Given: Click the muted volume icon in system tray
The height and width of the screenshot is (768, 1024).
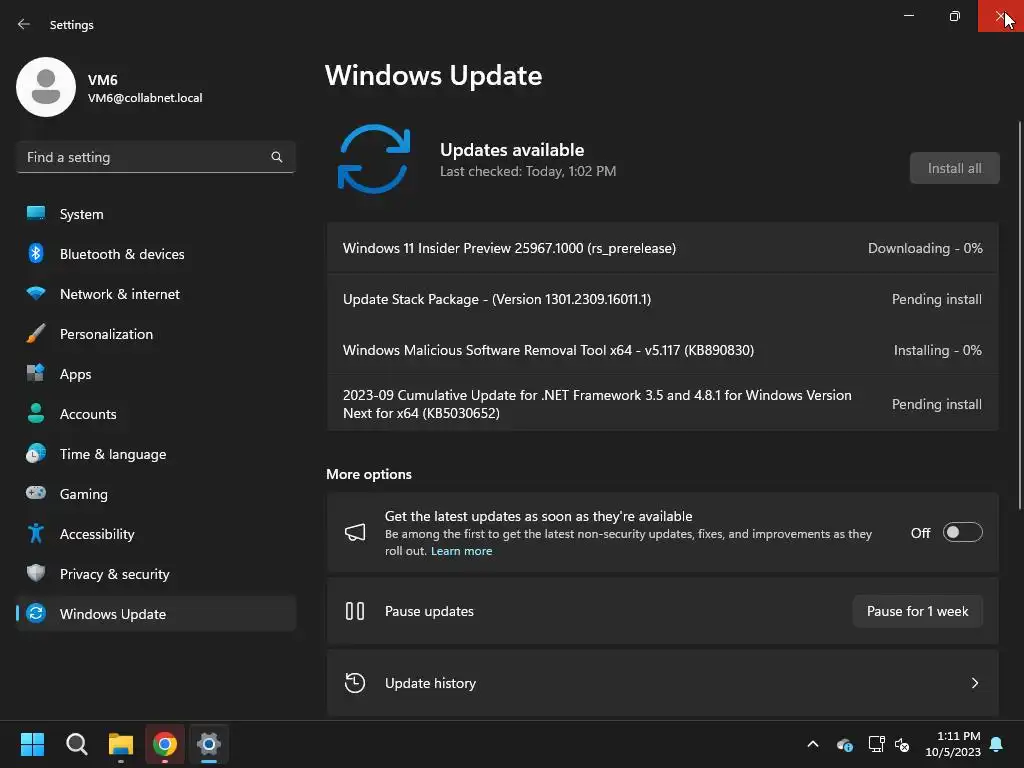Looking at the screenshot, I should click(903, 744).
